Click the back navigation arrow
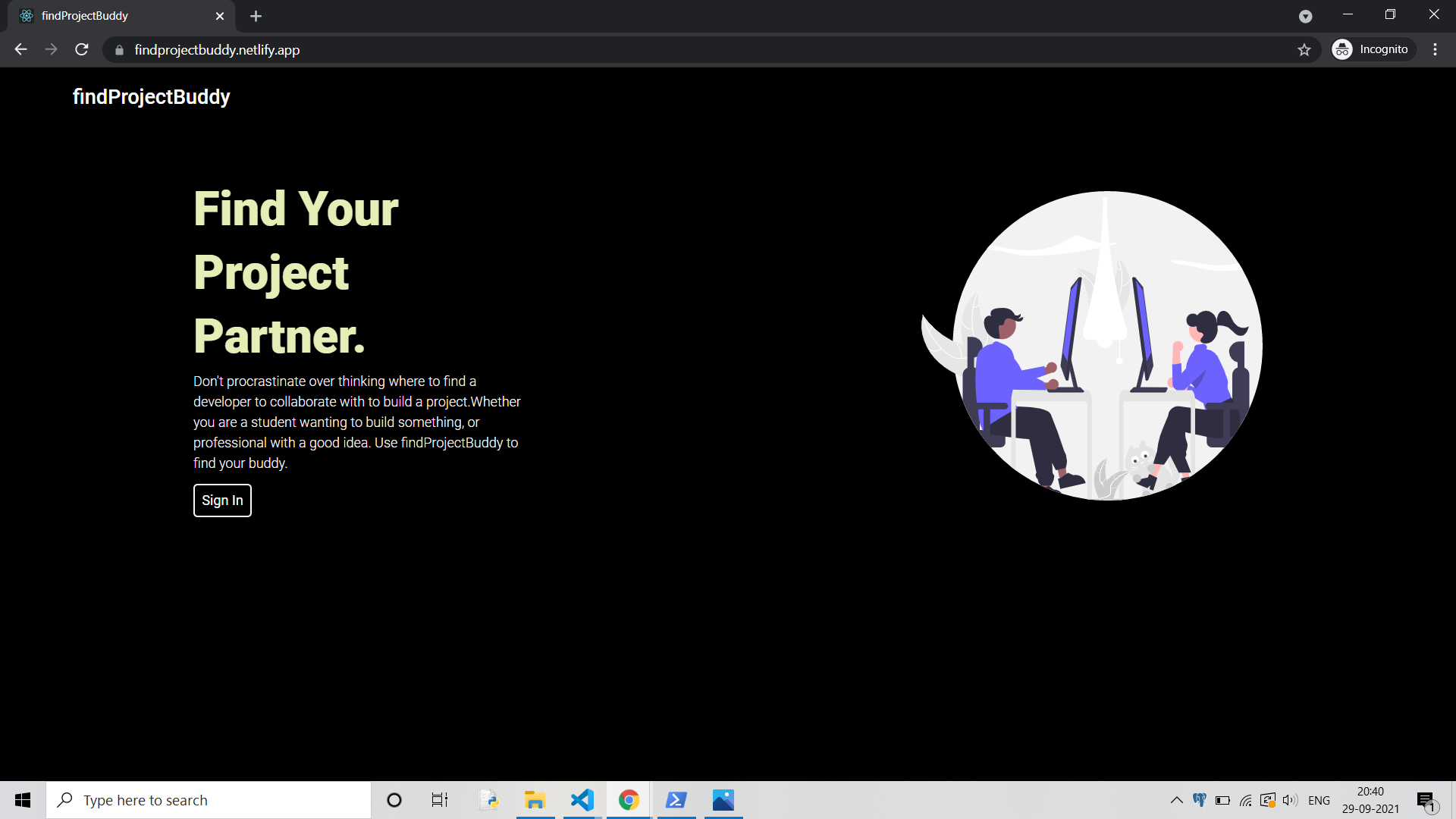Screen dimensions: 1456x819 (x=20, y=49)
